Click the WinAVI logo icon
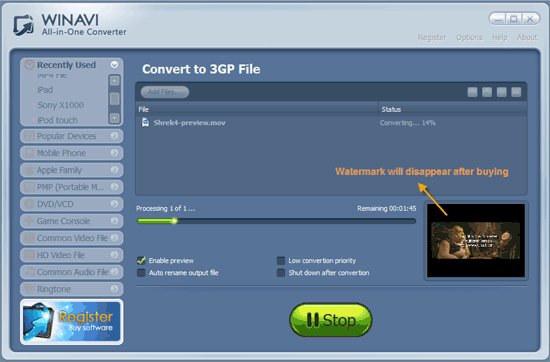 (24, 25)
